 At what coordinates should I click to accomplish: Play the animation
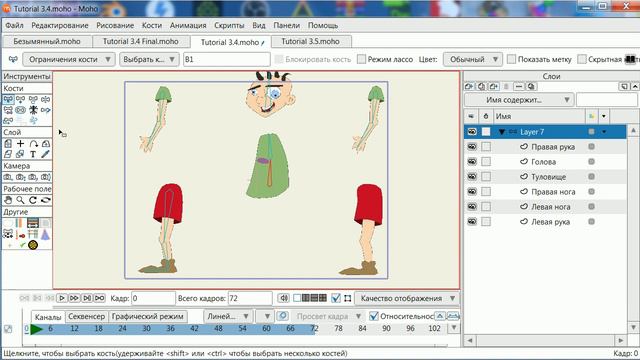pyautogui.click(x=62, y=298)
